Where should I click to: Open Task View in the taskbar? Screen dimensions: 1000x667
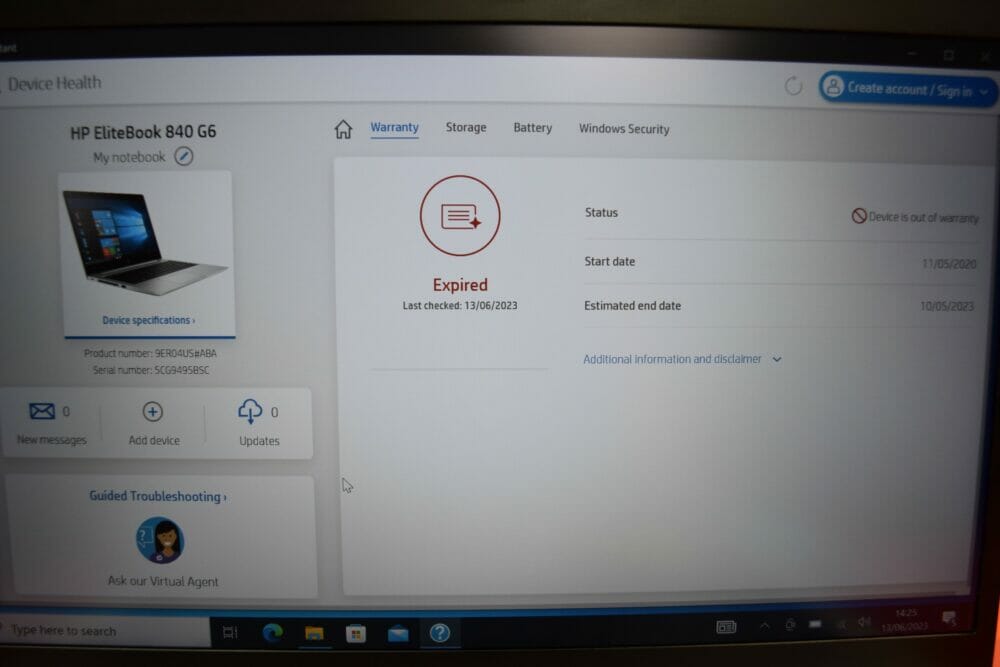click(x=230, y=632)
